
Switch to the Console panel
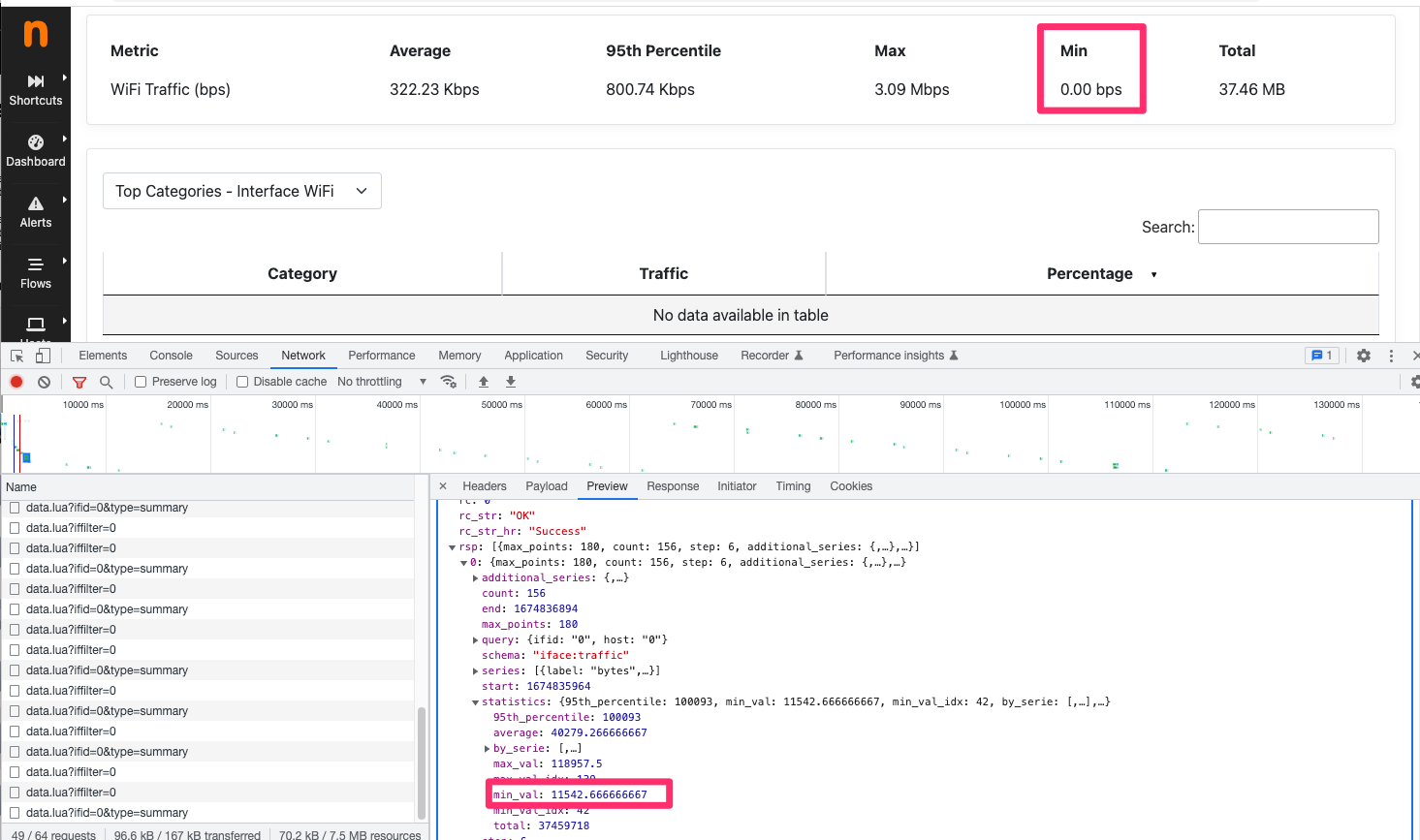[x=171, y=355]
